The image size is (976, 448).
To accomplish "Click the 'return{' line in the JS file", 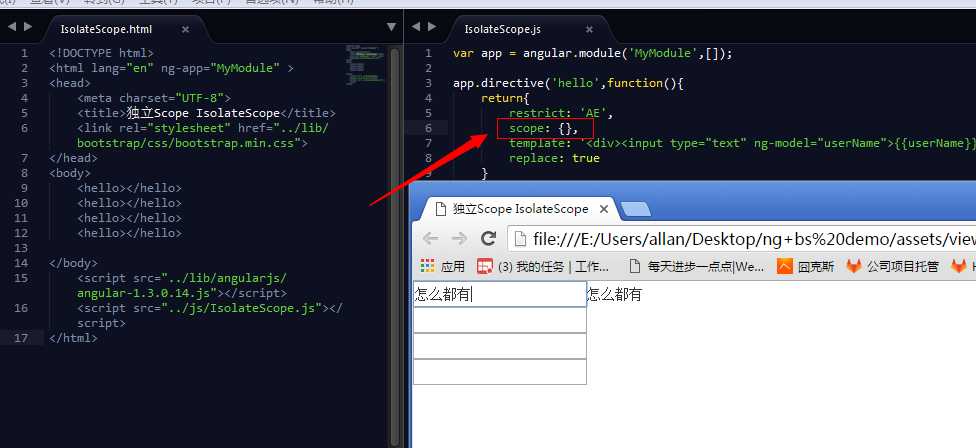I will pos(505,98).
